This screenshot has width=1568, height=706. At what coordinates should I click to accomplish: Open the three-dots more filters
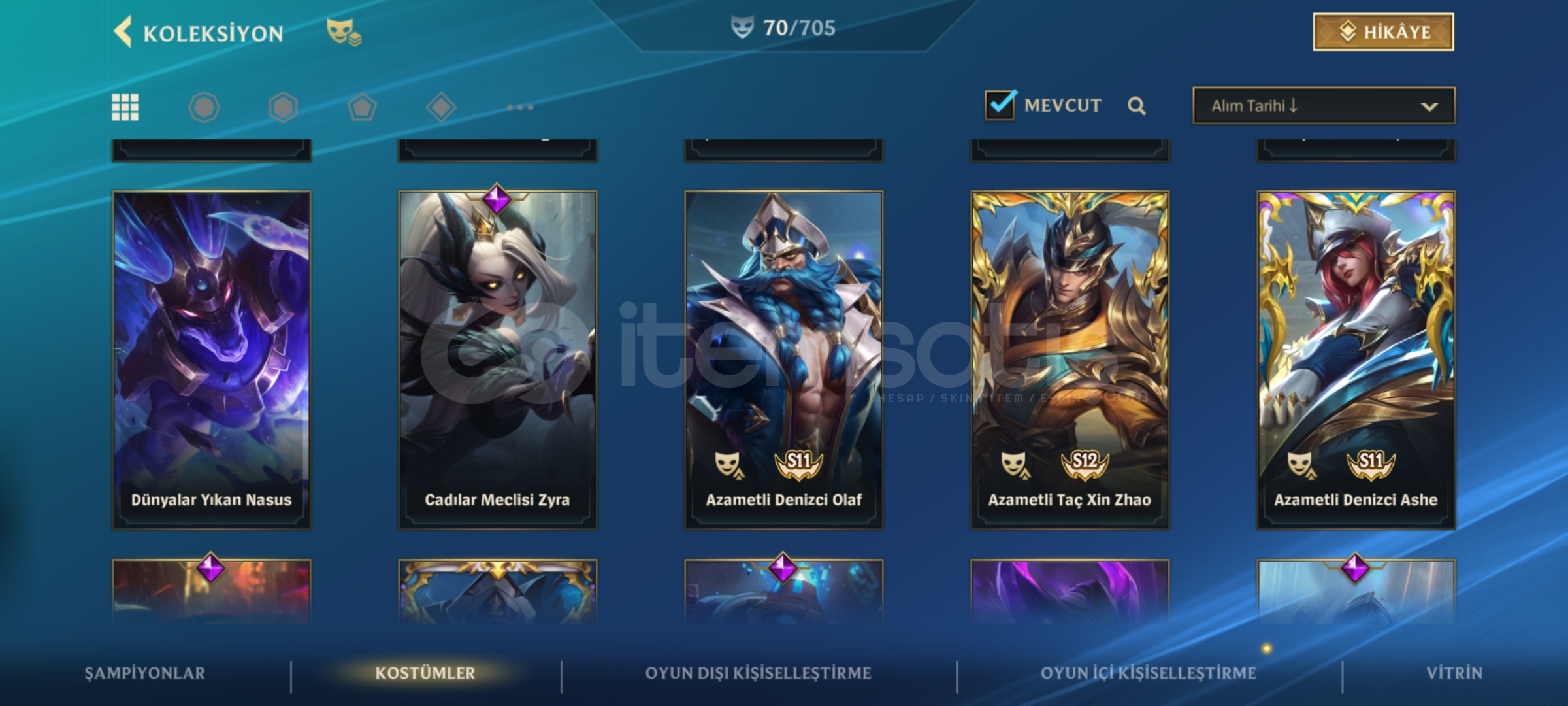pyautogui.click(x=520, y=107)
